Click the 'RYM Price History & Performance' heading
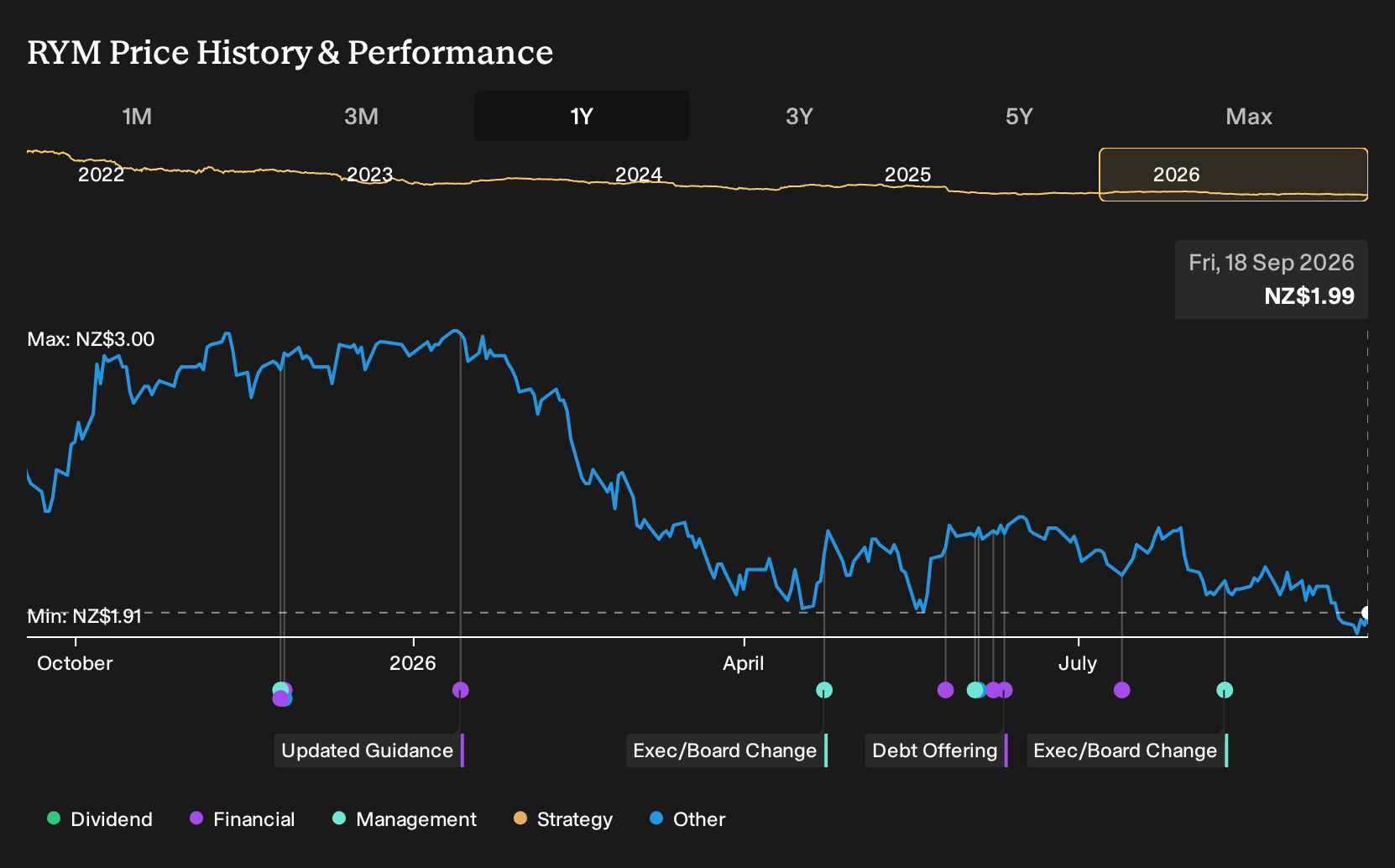Image resolution: width=1395 pixels, height=868 pixels. (x=290, y=52)
